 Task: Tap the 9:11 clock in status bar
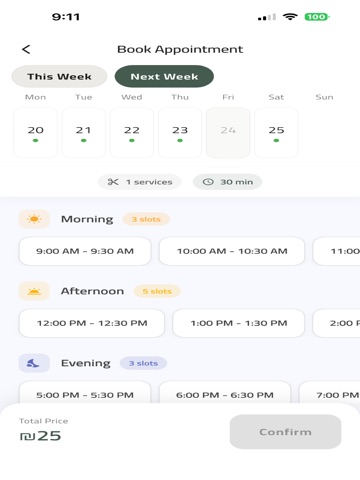click(x=66, y=17)
